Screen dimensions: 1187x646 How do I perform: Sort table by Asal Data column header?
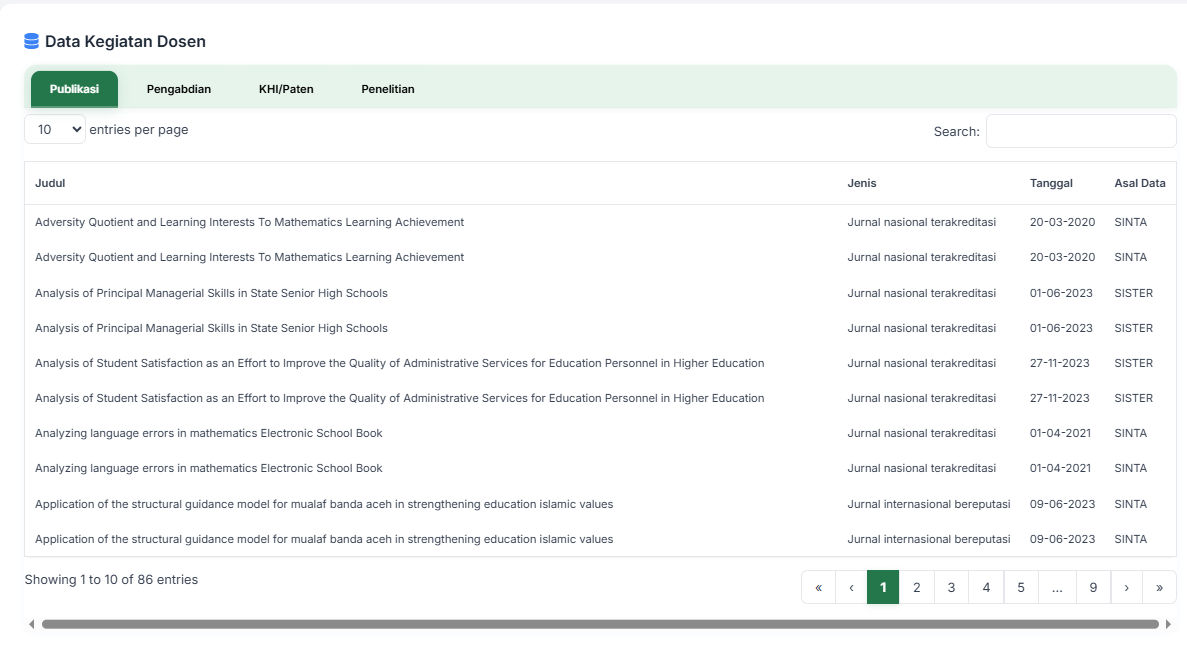click(1139, 183)
